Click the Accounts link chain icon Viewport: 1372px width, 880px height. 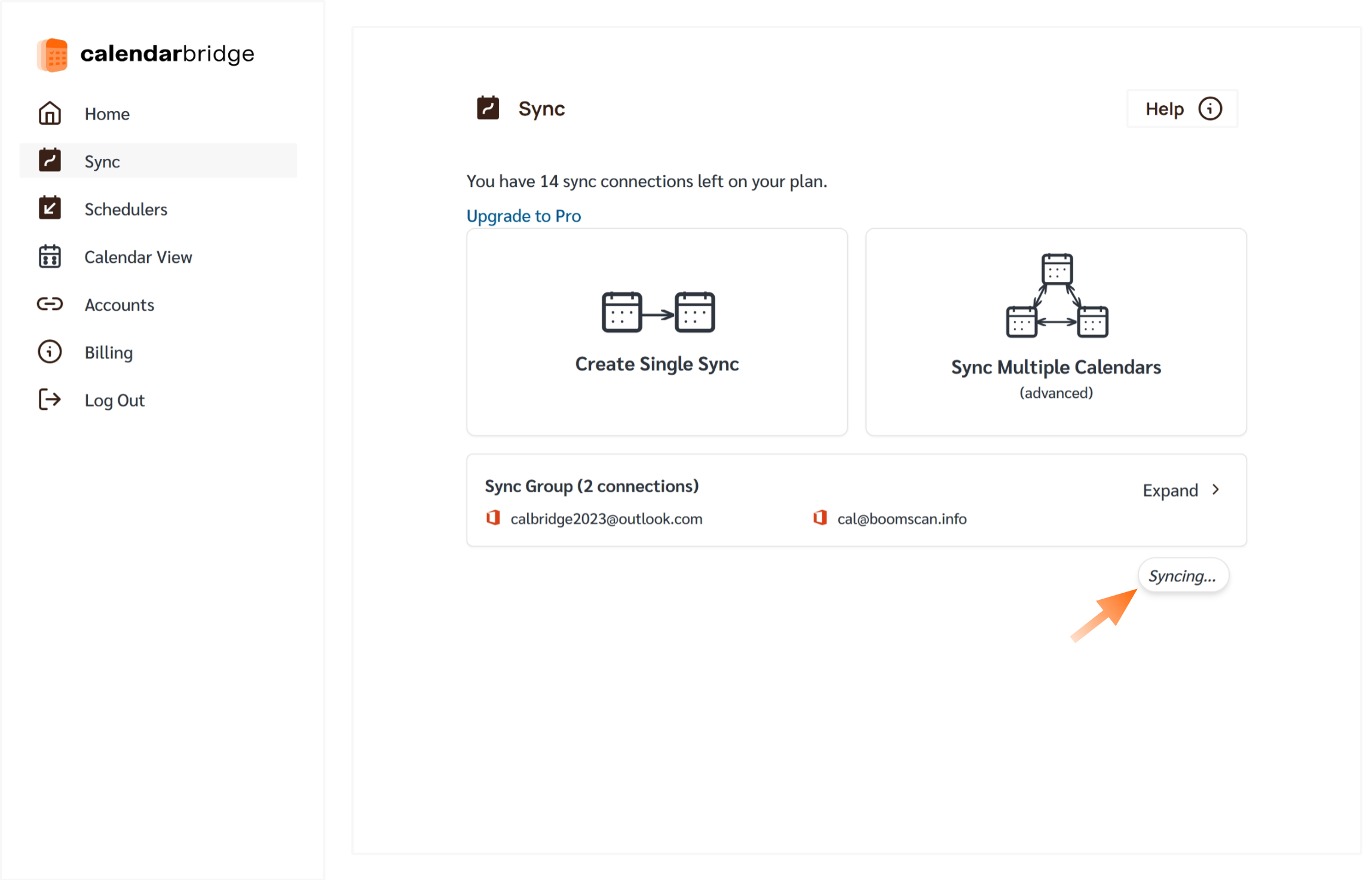point(50,304)
